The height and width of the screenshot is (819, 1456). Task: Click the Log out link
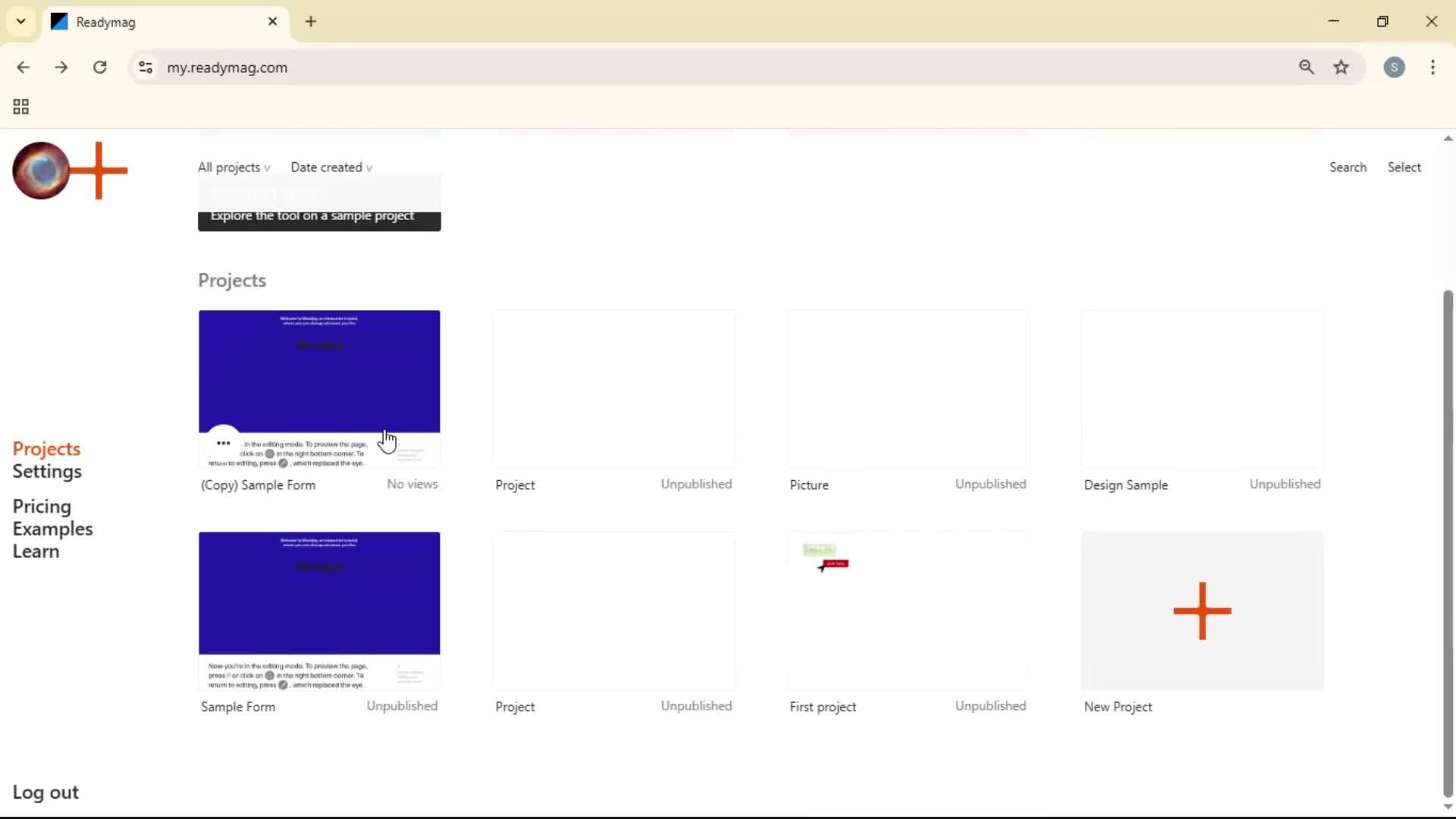tap(45, 792)
